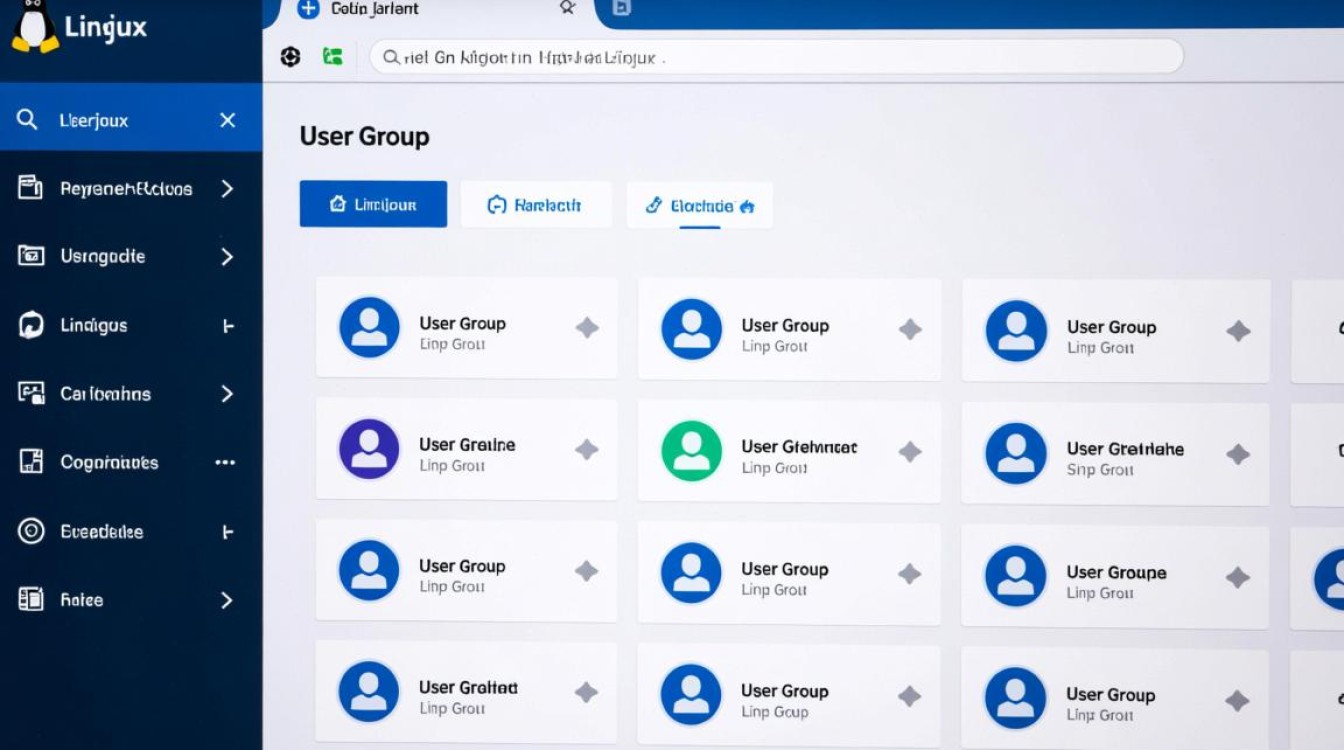1344x750 pixels.
Task: Click the Eveedabe circular sidebar icon
Action: (x=31, y=532)
